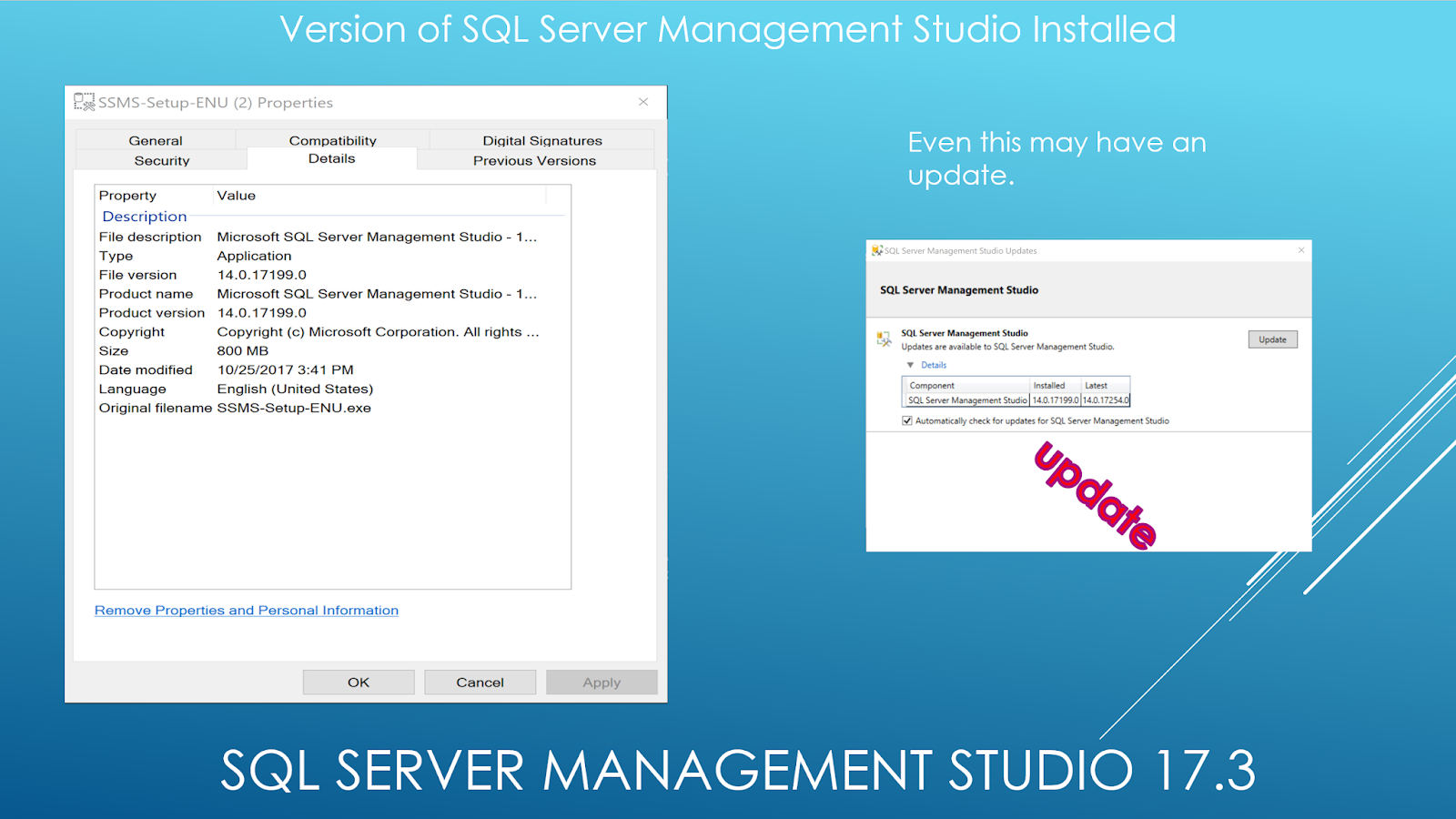The image size is (1456, 819).
Task: Click 'Remove Properties and Personal Information' link
Action: click(247, 610)
